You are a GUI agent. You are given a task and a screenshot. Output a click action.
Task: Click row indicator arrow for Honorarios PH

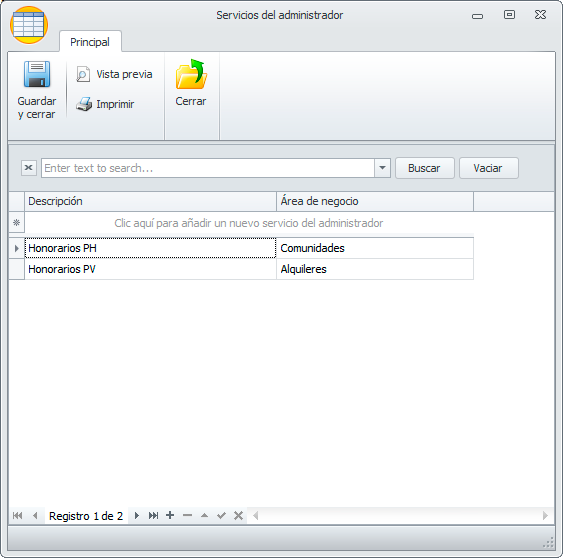click(x=17, y=248)
